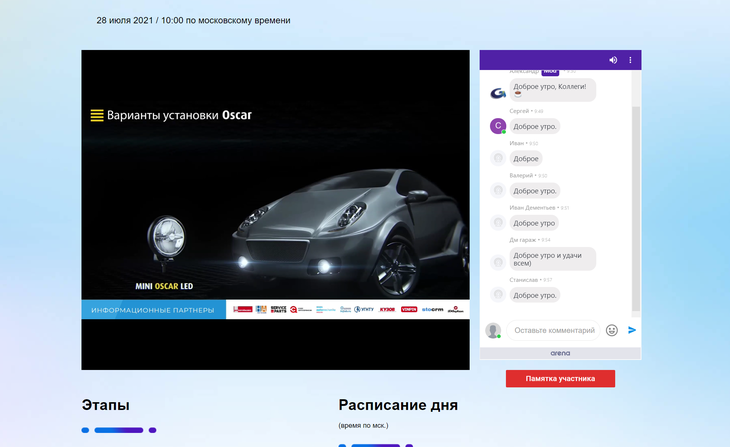The image size is (730, 447).
Task: Click Иван Дементьев's 'Доброе утро' message
Action: tap(534, 223)
